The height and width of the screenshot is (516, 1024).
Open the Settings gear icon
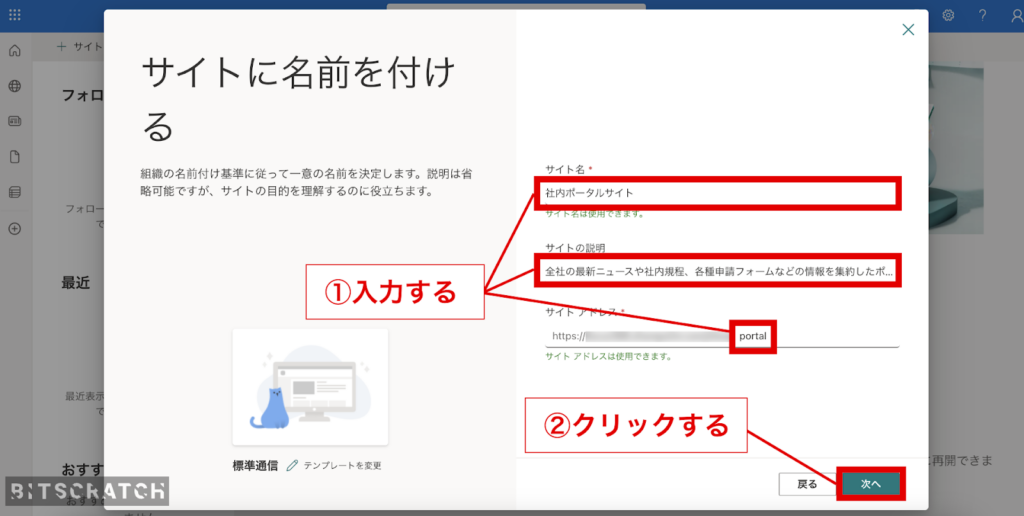point(948,15)
